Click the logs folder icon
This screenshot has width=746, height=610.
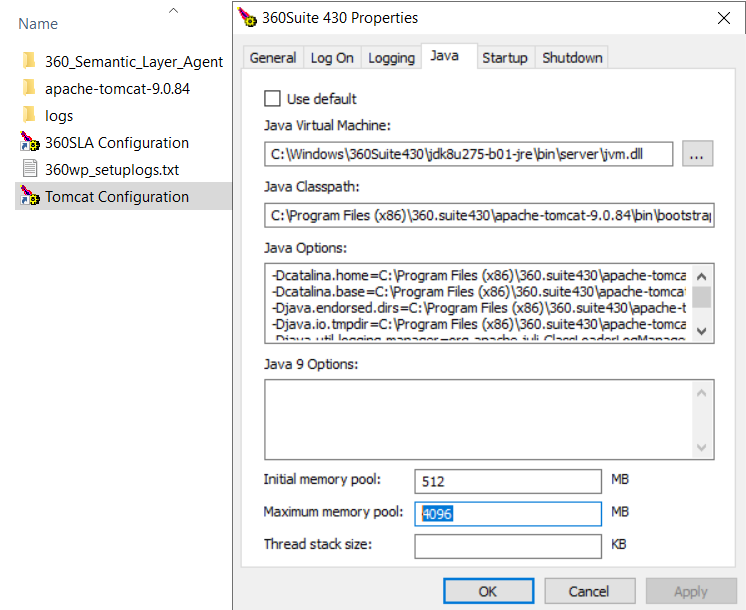pos(29,115)
